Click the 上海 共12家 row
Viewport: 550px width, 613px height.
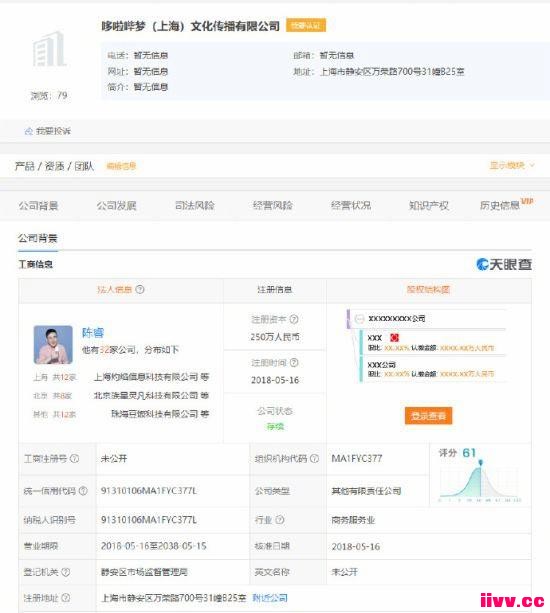tap(121, 377)
